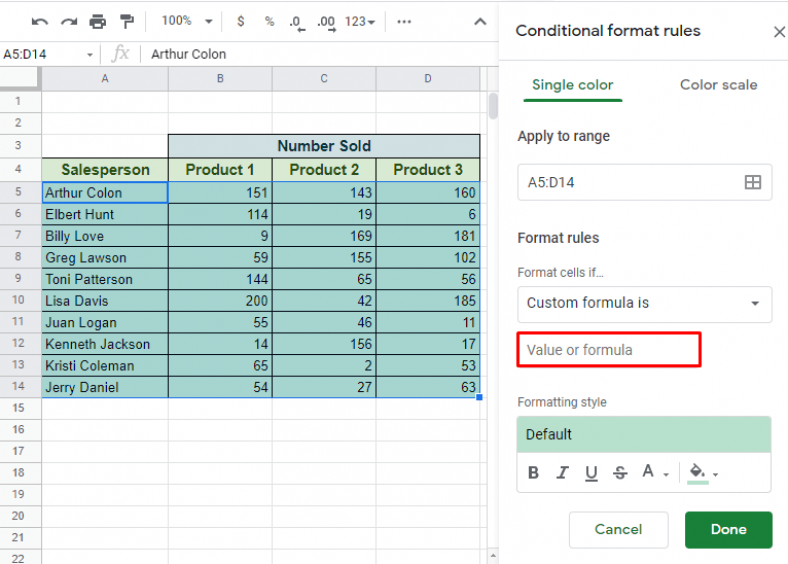Click the Print icon

[x=98, y=21]
